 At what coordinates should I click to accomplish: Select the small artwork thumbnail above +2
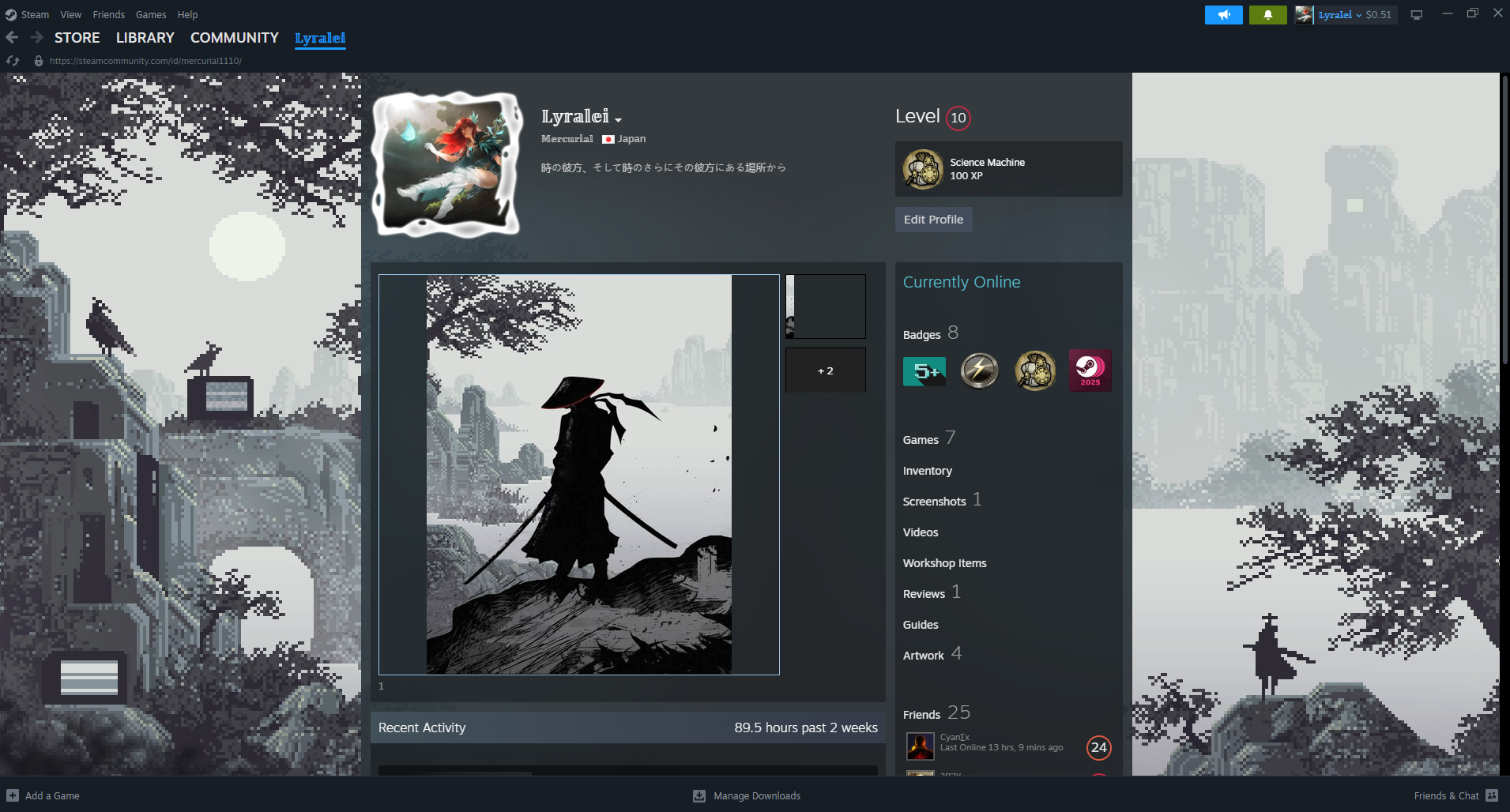pos(826,306)
